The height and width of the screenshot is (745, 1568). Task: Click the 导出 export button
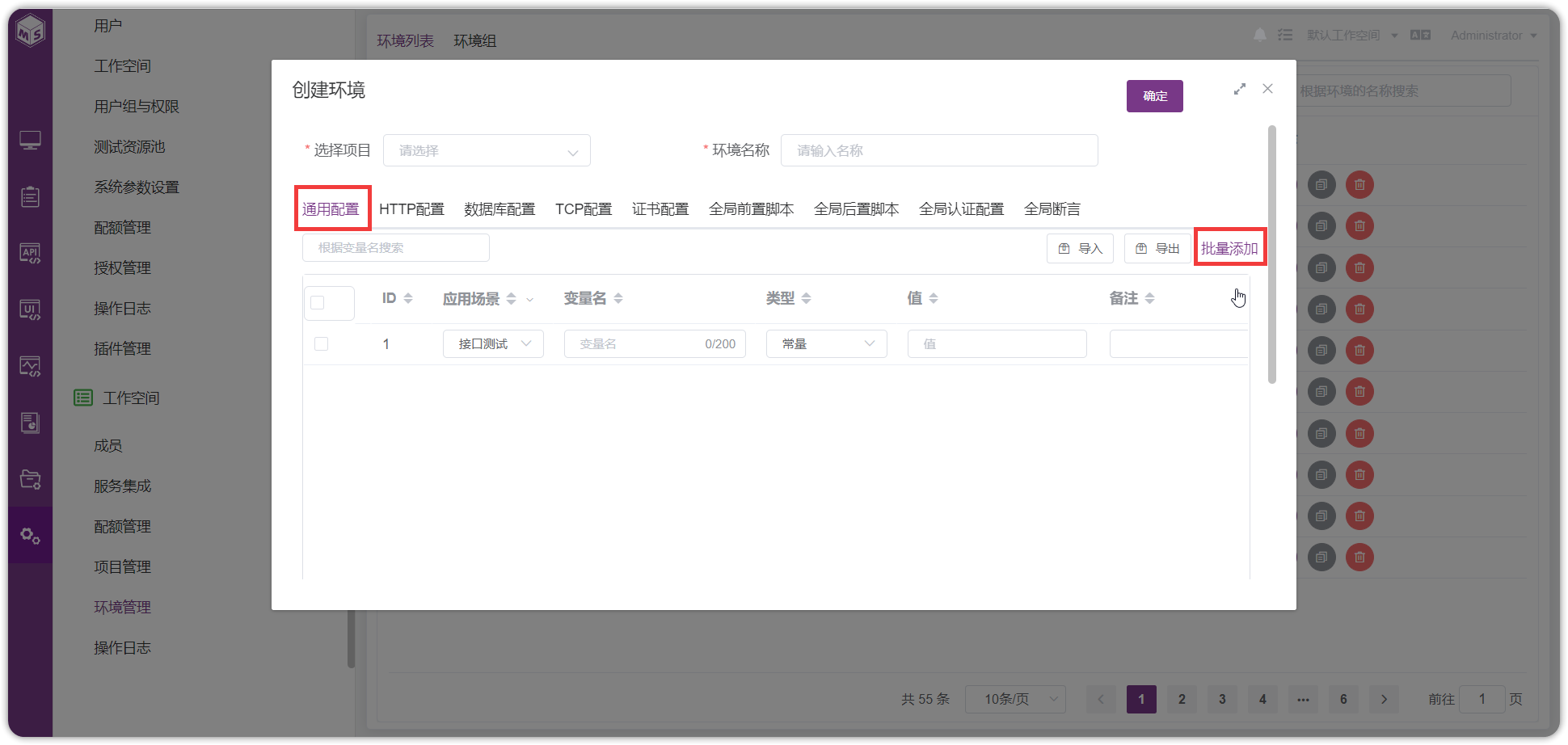pos(1157,248)
